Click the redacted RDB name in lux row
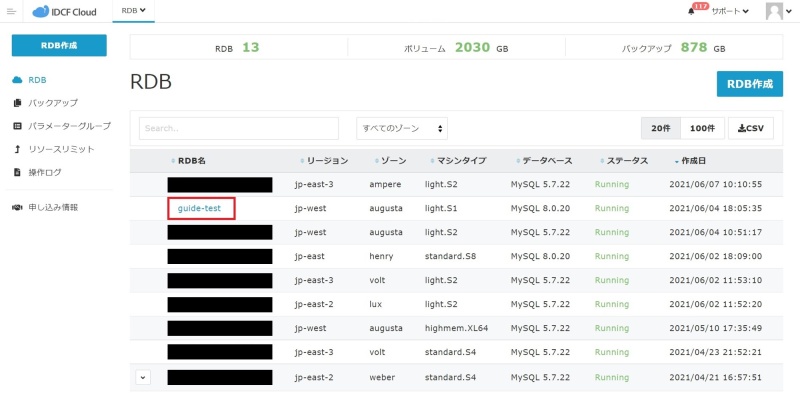Viewport: 800px width, 395px height. 220,304
